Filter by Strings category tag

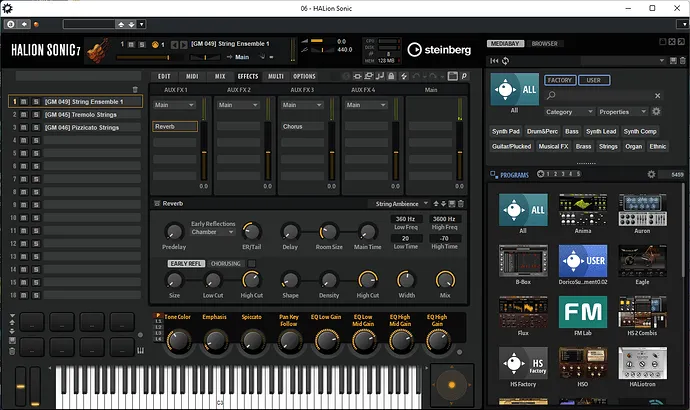tap(608, 146)
